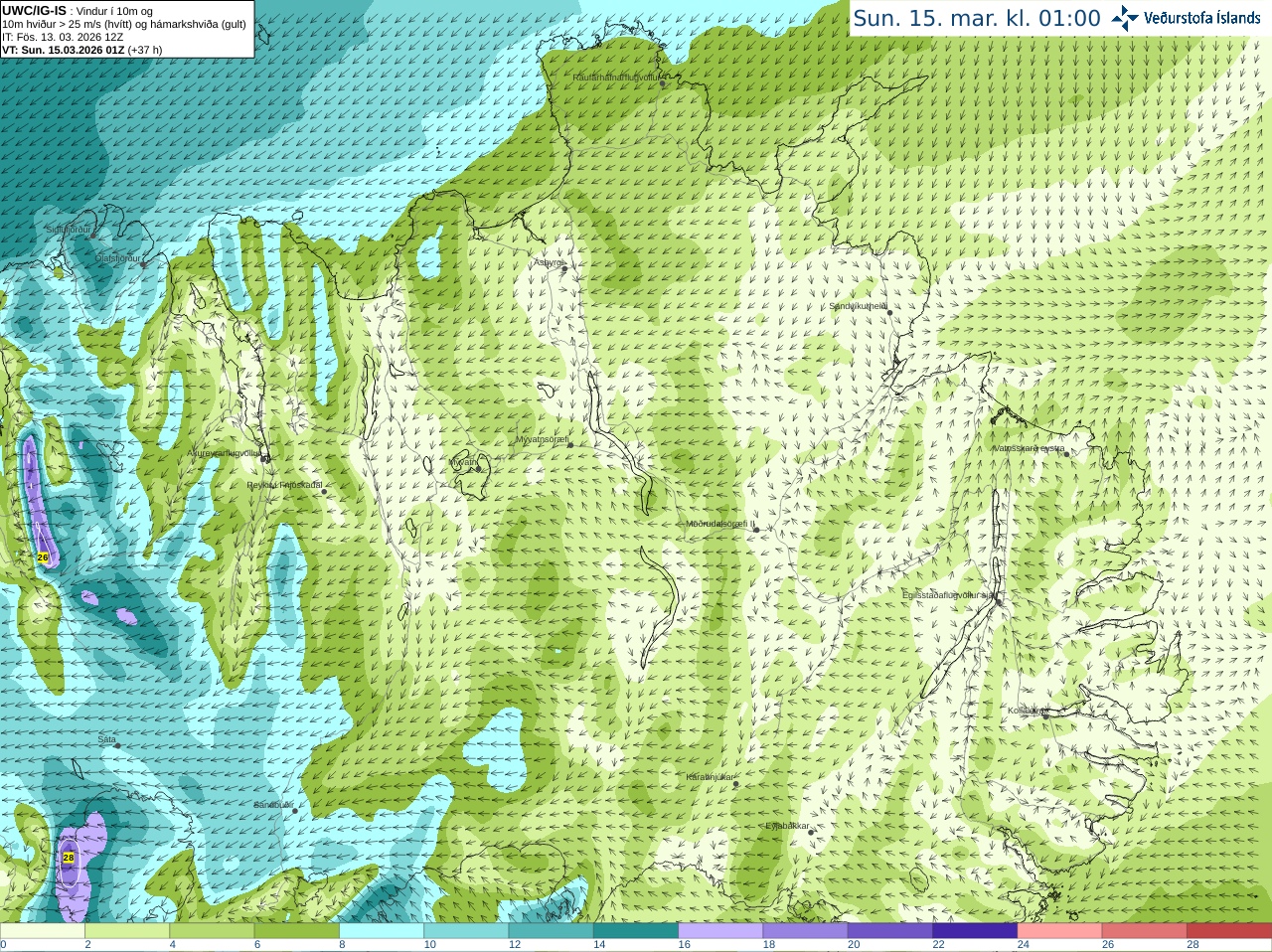This screenshot has height=952, width=1272.
Task: Click the 'VT: Sun. 15.03.2026 01Z' line
Action: tap(82, 50)
